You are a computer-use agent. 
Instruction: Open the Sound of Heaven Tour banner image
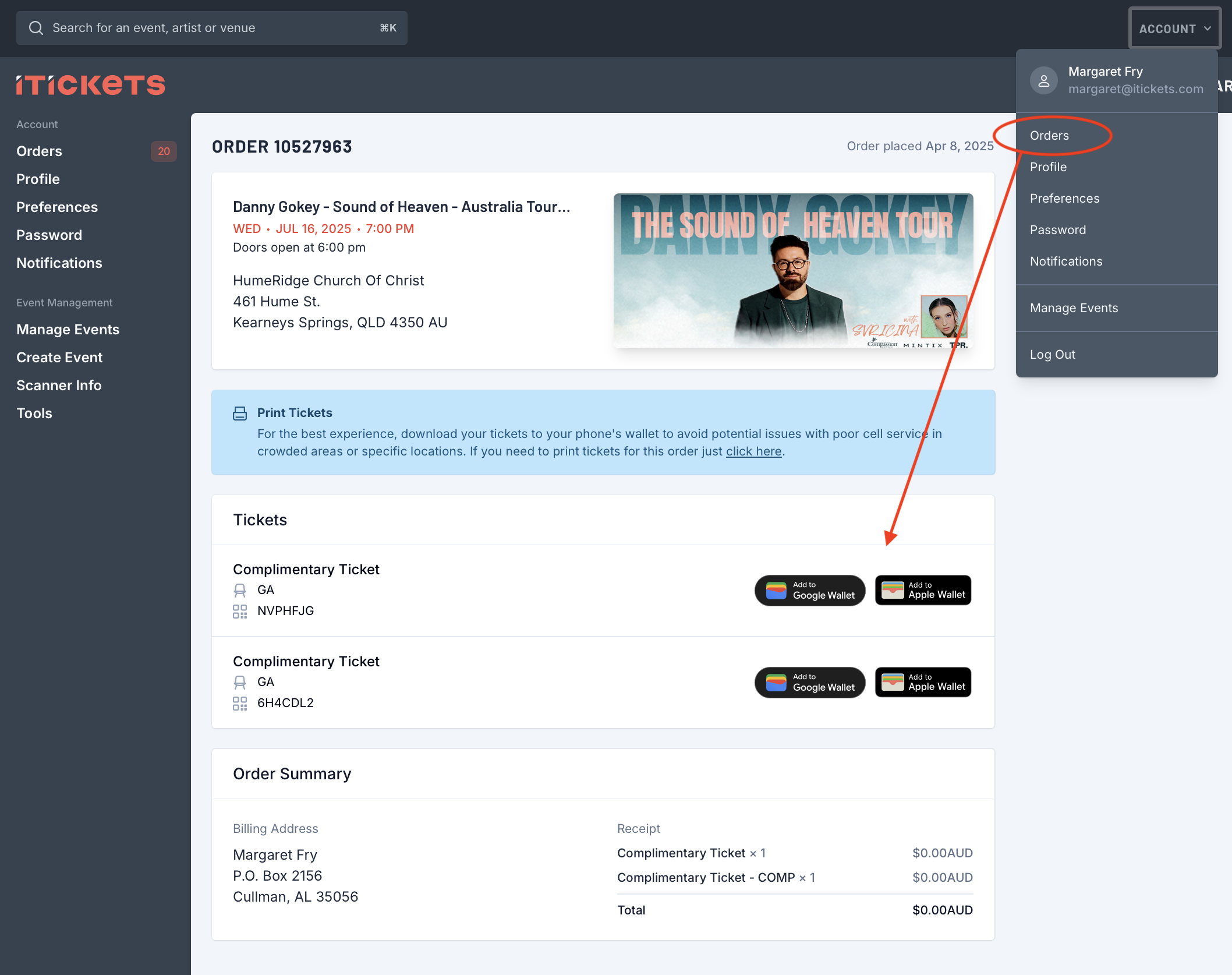793,271
